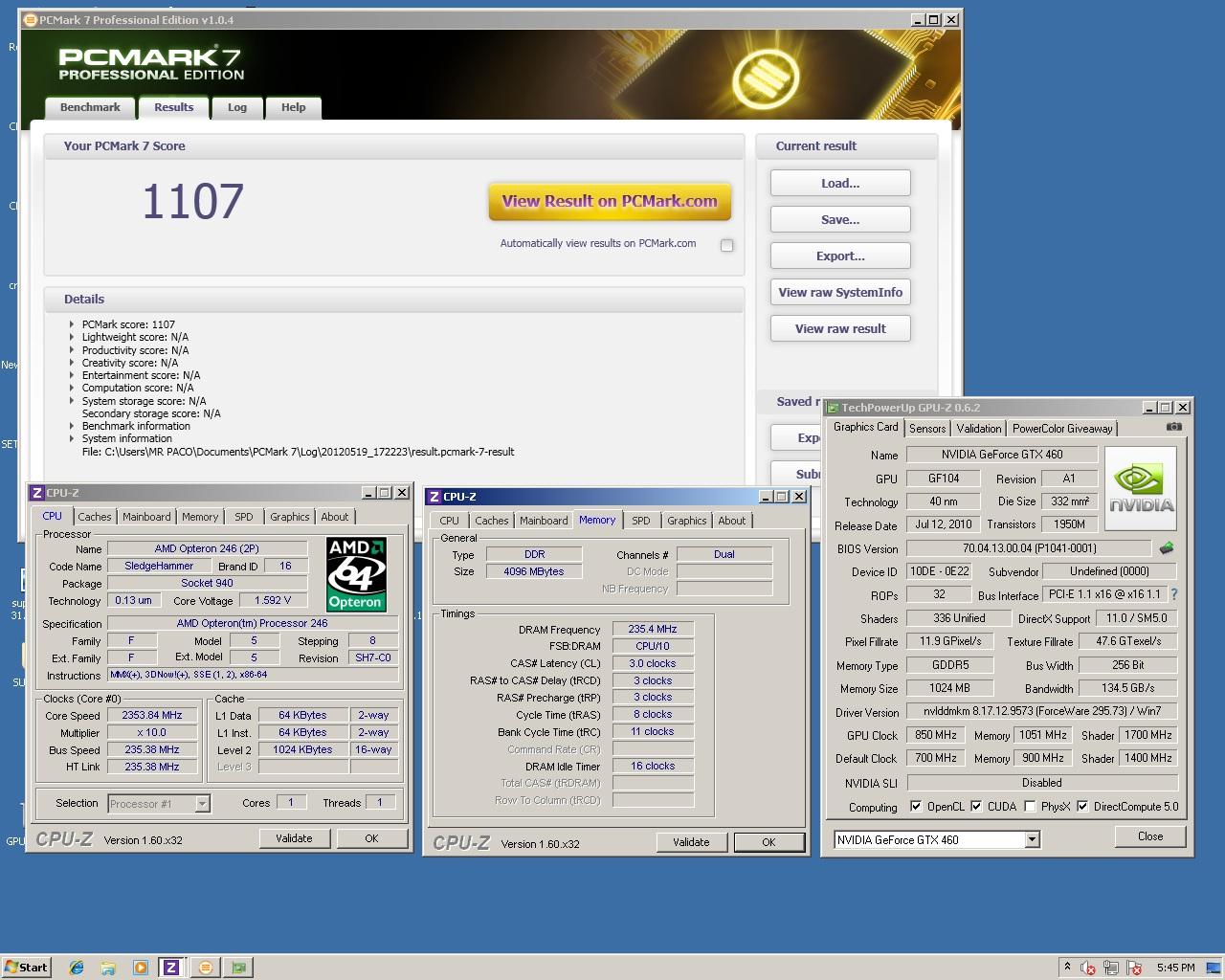This screenshot has width=1225, height=980.
Task: Open the GPU selection dropdown in GPU-Z
Action: (1032, 839)
